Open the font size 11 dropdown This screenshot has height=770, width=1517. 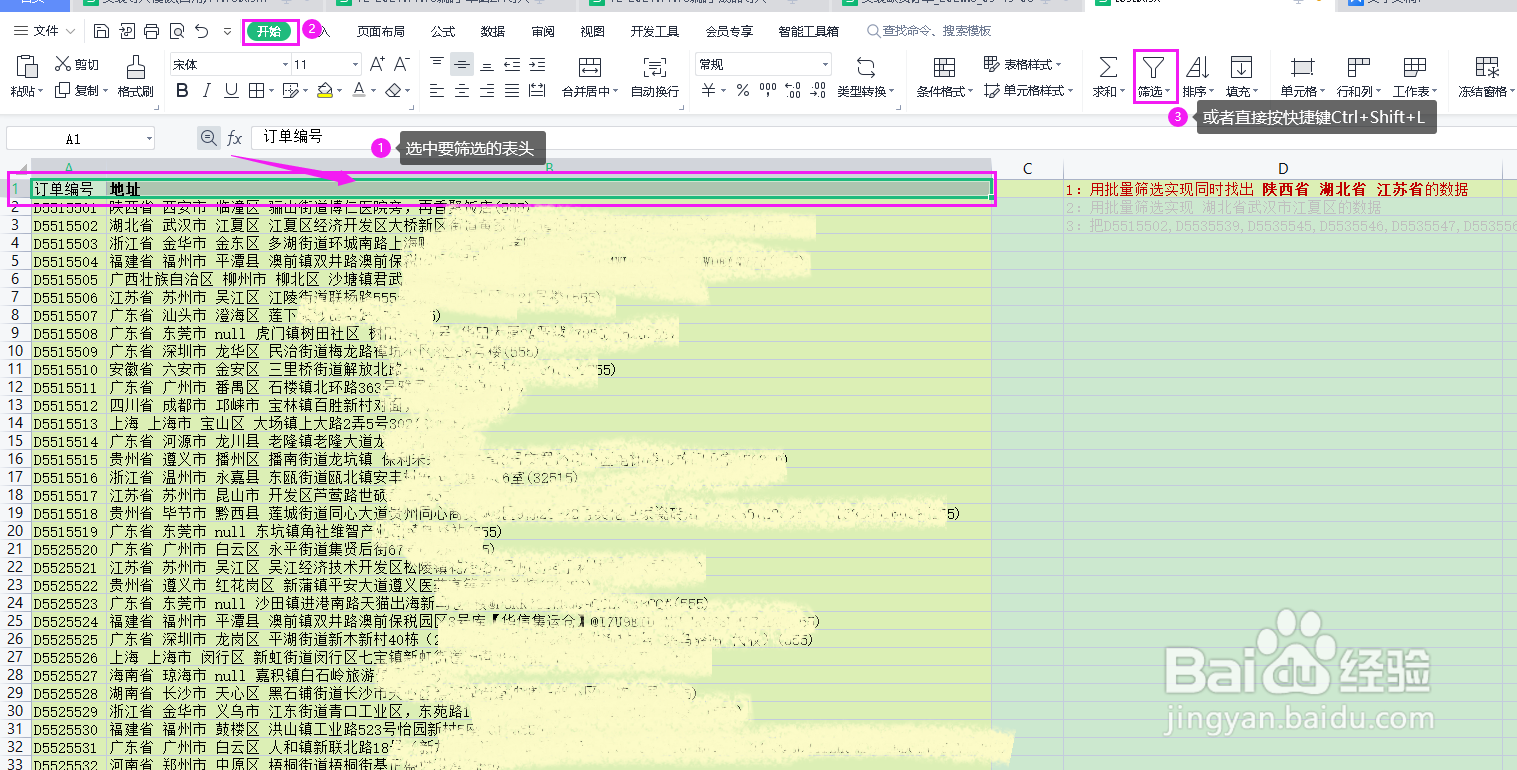tap(355, 64)
